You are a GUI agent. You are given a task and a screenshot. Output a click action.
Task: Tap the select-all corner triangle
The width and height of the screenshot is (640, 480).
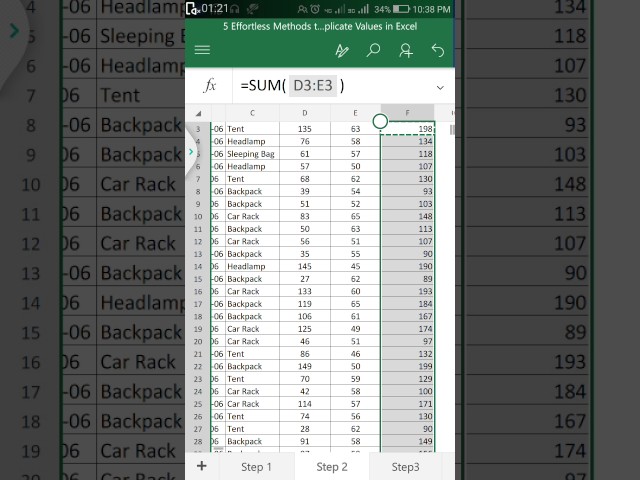(x=198, y=113)
